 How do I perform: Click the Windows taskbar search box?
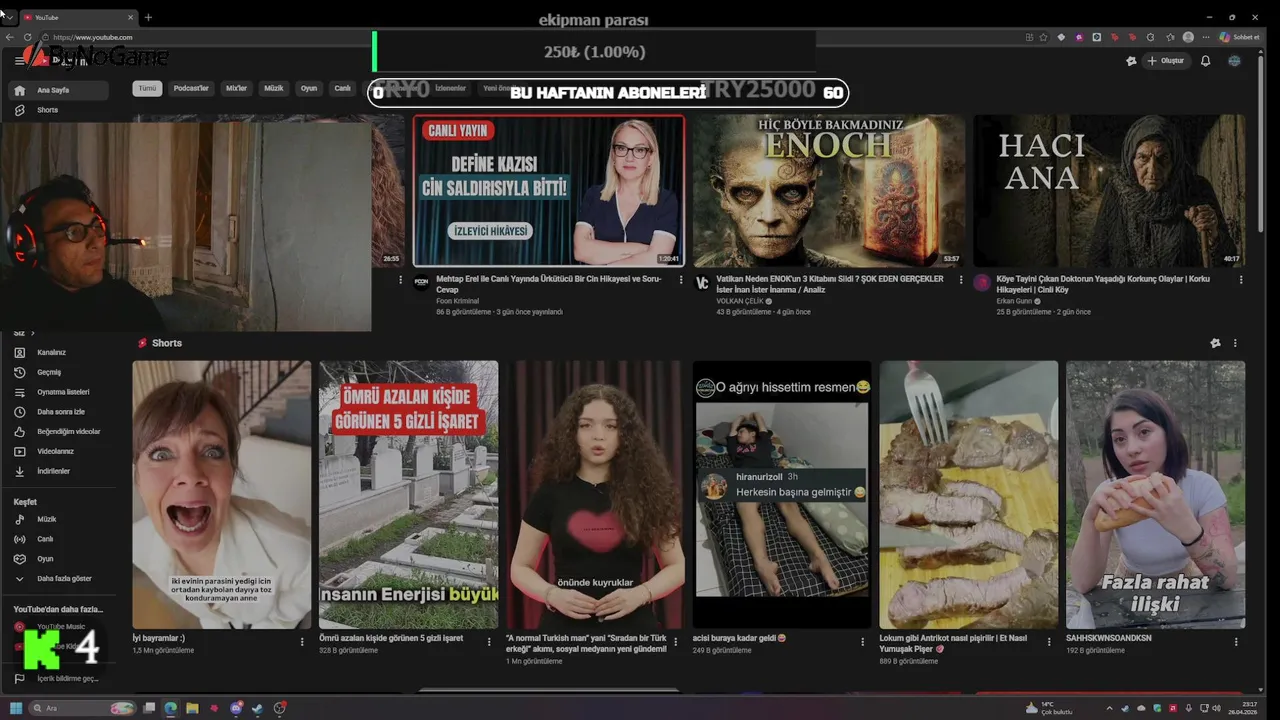84,708
